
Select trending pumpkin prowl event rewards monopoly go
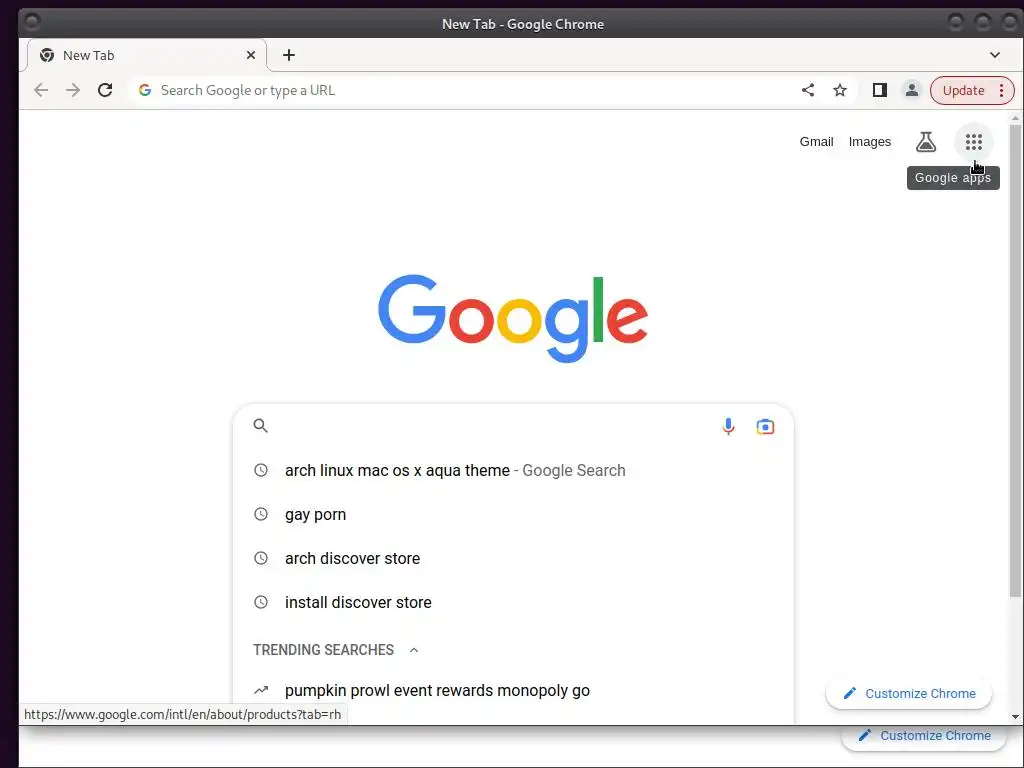(x=513, y=690)
